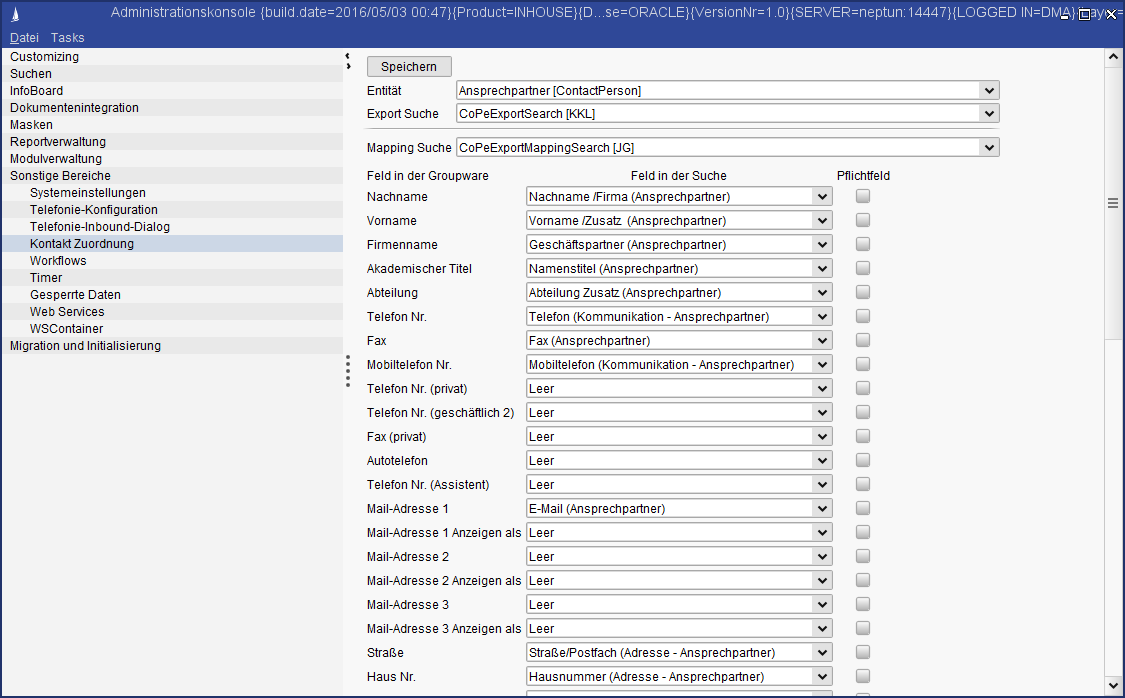Viewport: 1125px width, 698px height.
Task: Enable Pflichtfeld checkbox for Nachname
Action: [x=862, y=196]
